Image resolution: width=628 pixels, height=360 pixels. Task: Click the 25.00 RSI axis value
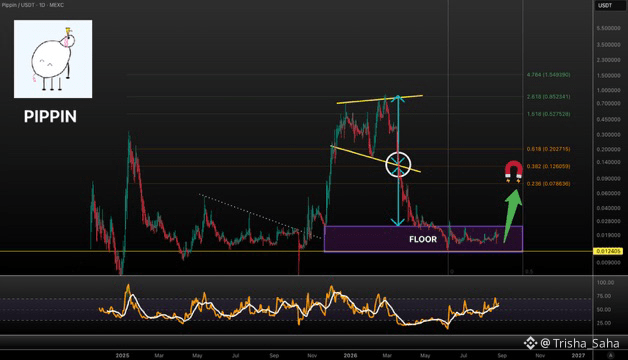[604, 323]
